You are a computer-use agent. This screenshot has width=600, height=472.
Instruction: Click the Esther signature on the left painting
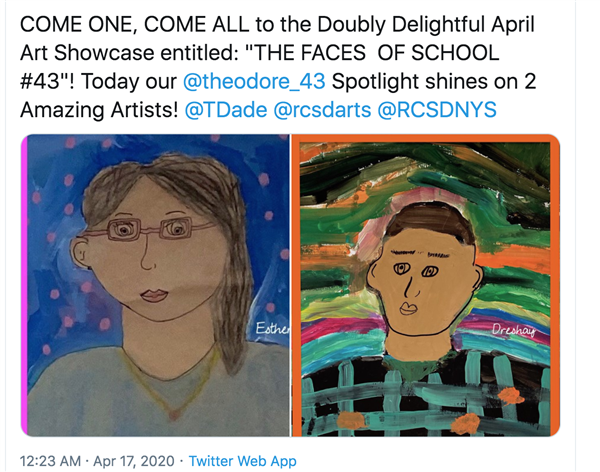click(273, 328)
